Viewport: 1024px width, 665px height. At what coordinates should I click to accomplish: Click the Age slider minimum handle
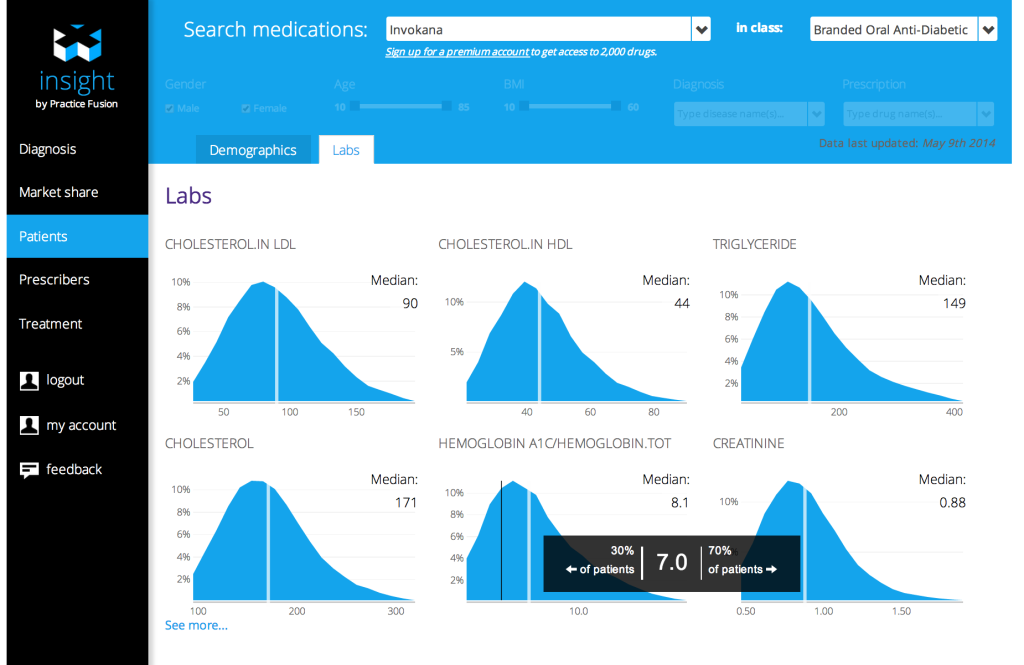(355, 106)
